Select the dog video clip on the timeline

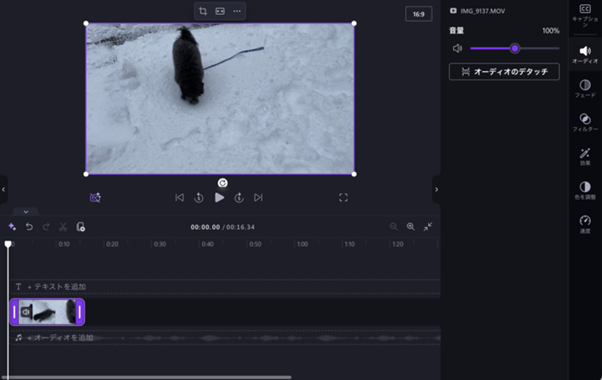coord(47,312)
